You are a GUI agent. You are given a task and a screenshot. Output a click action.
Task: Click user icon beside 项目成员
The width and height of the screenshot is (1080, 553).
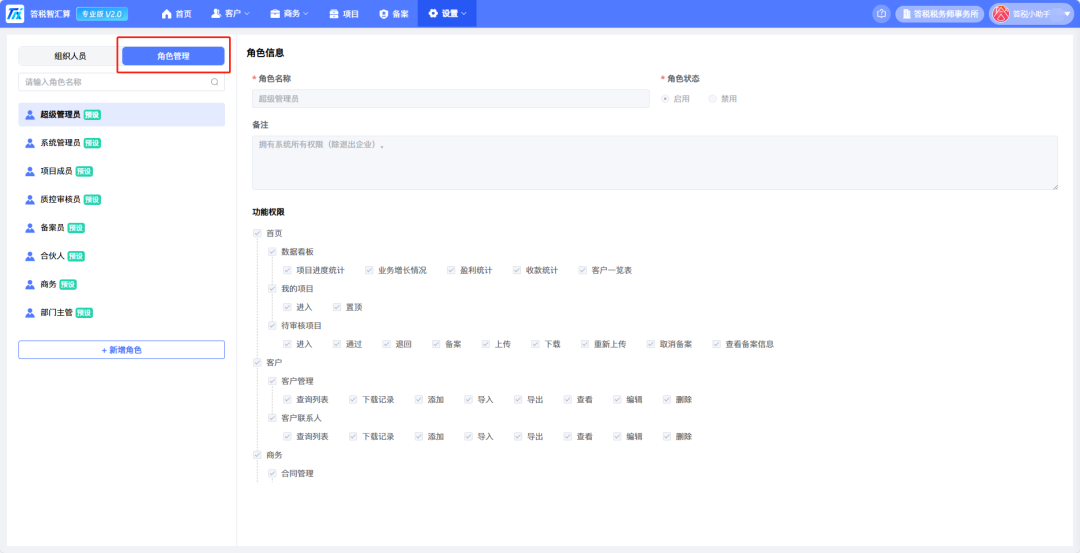coord(30,171)
